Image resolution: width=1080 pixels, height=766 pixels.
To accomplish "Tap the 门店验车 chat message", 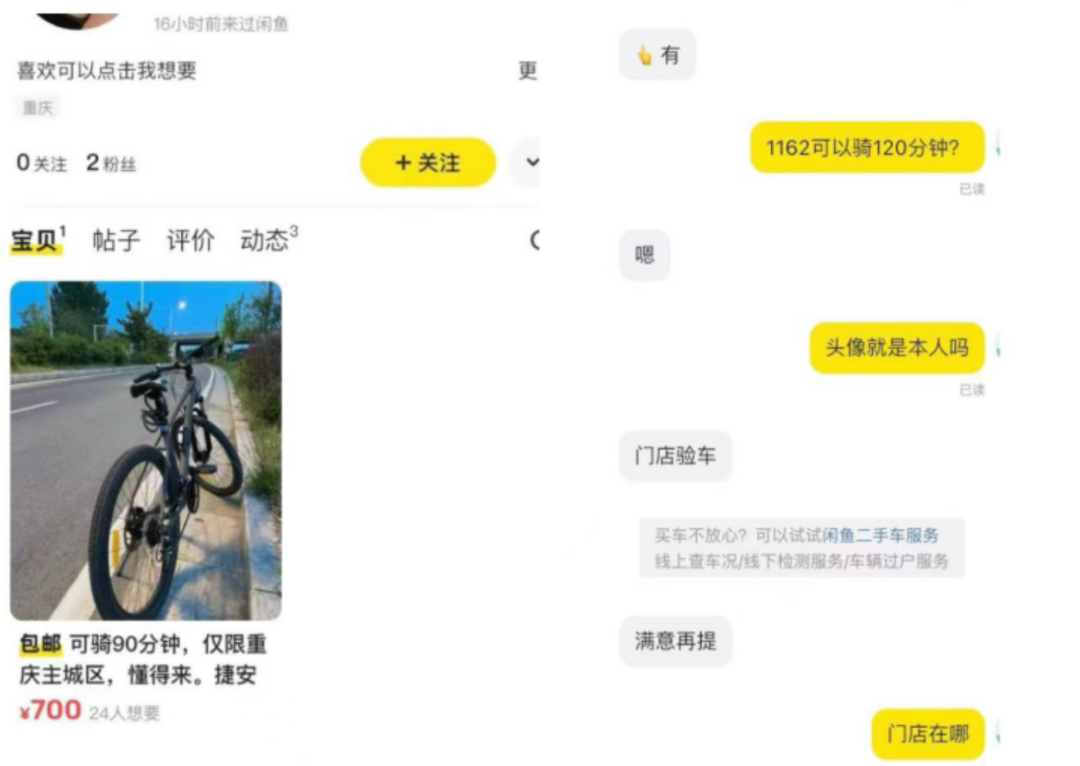I will click(x=675, y=455).
